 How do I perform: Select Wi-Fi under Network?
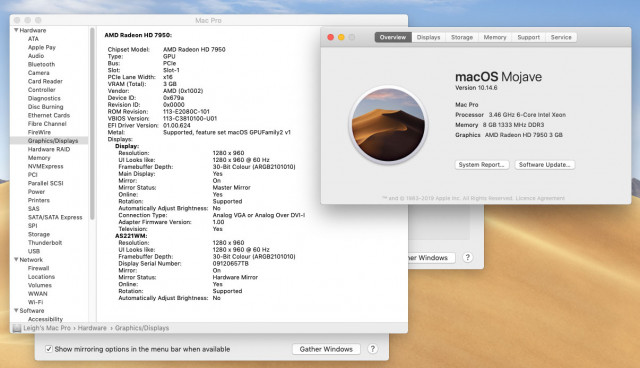[35, 302]
